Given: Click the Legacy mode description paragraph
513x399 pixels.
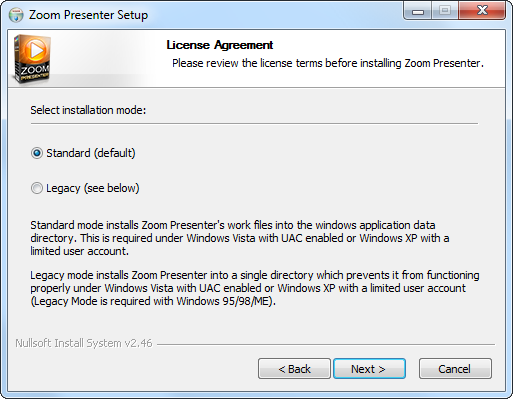Looking at the screenshot, I should [255, 288].
